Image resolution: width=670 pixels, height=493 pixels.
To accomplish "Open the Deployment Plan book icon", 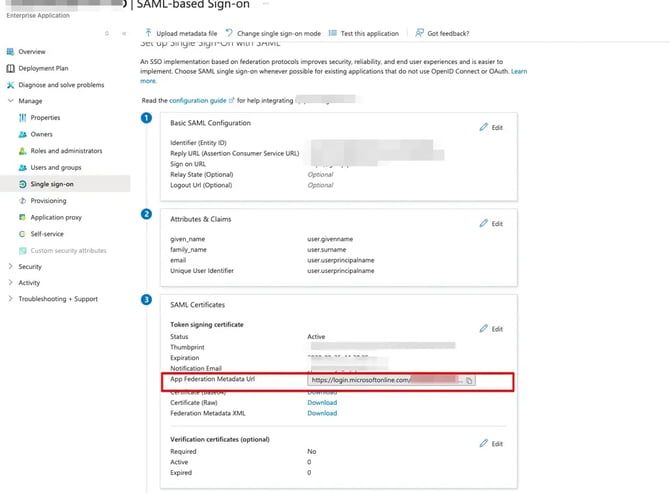I will (10, 68).
